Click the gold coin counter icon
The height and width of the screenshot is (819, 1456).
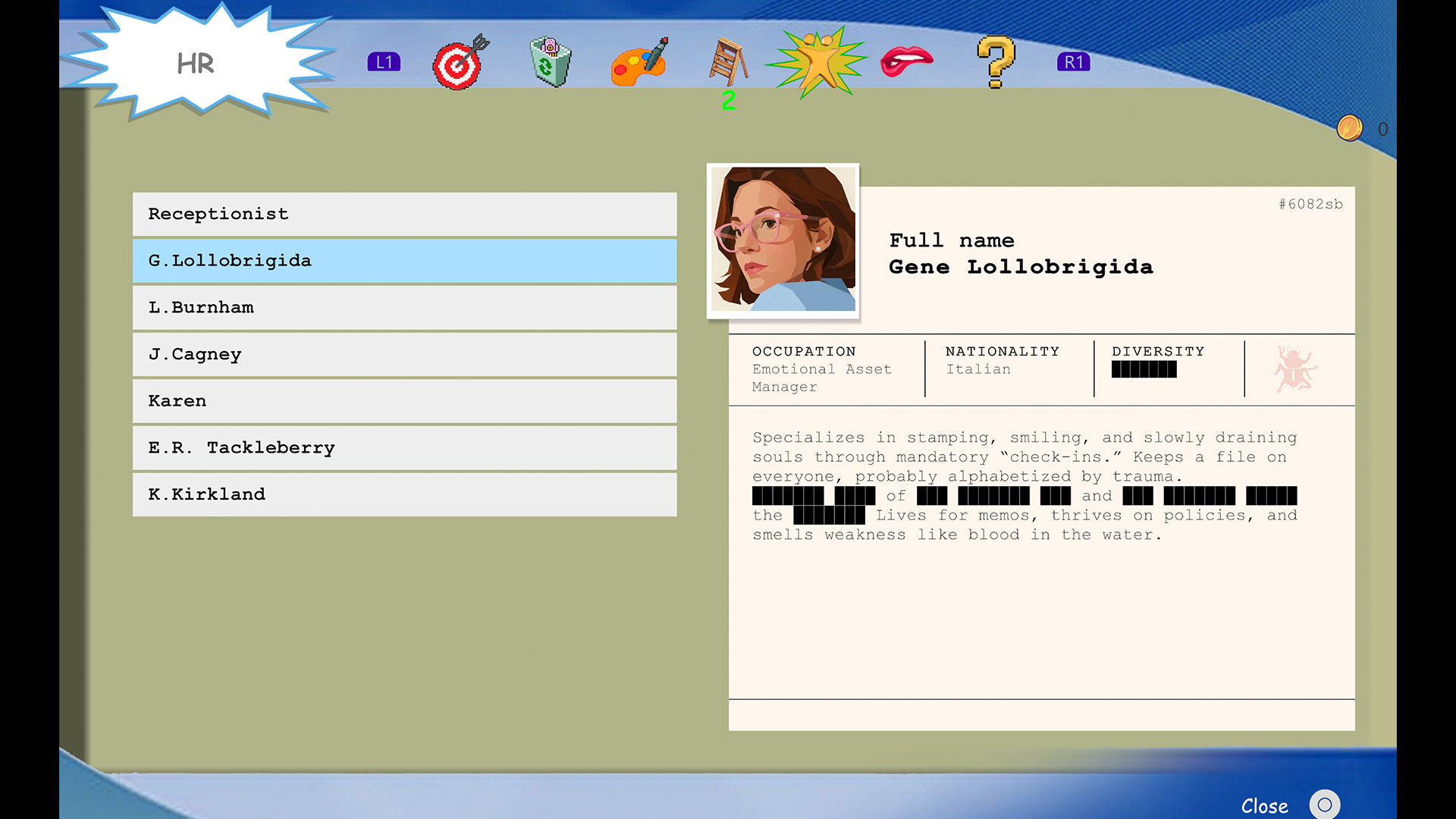pyautogui.click(x=1350, y=129)
